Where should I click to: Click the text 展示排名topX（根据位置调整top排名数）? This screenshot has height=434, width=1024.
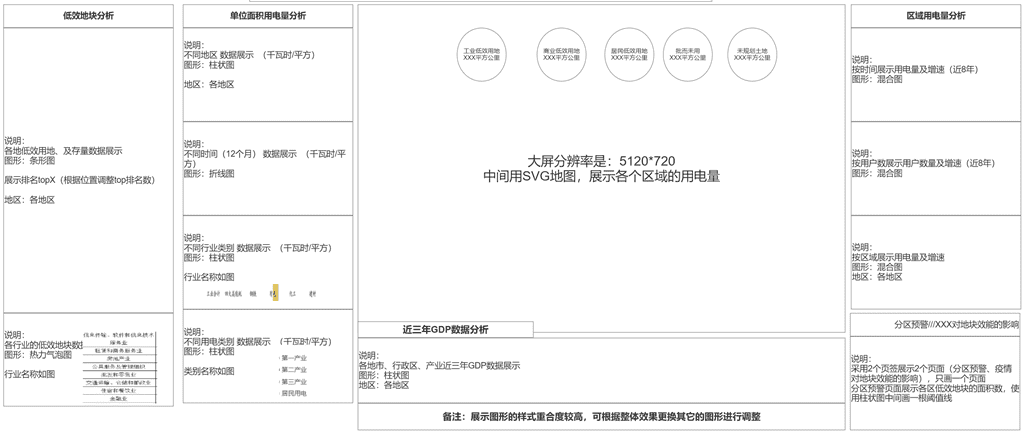pos(80,180)
